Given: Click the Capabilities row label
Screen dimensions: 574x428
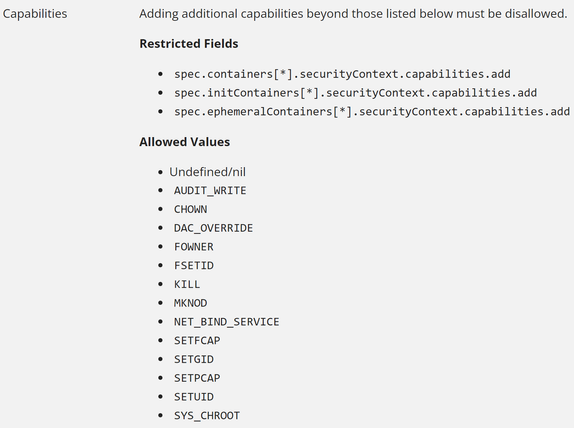Looking at the screenshot, I should coord(35,14).
